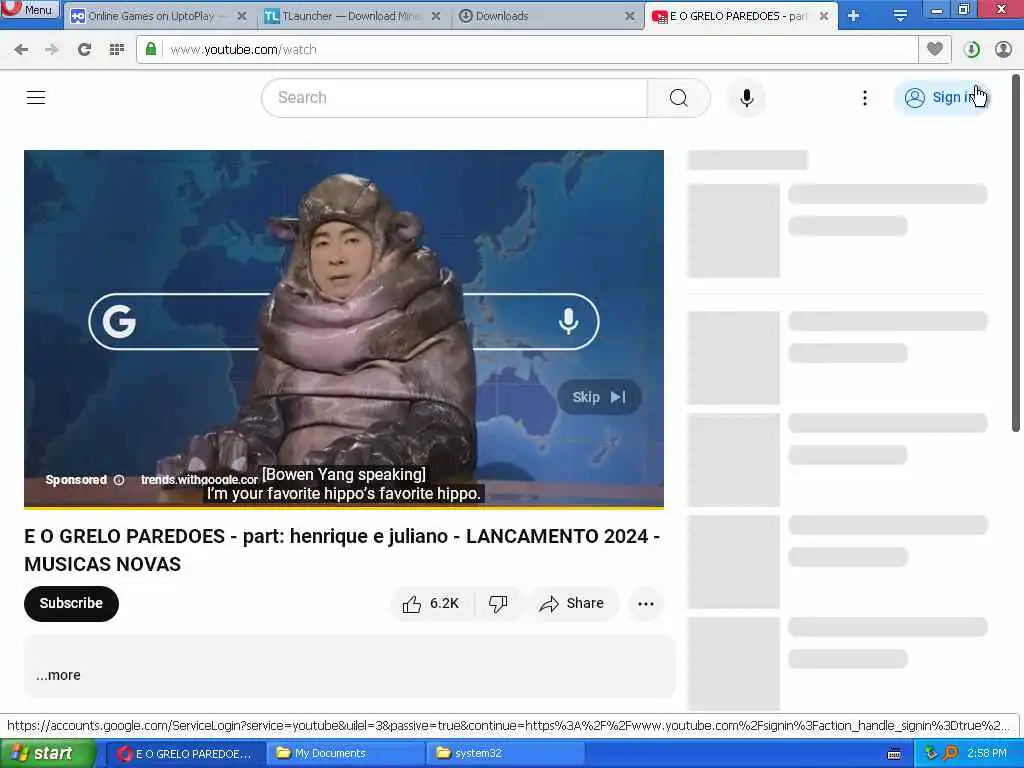
Task: Click Sign in button
Action: (943, 97)
